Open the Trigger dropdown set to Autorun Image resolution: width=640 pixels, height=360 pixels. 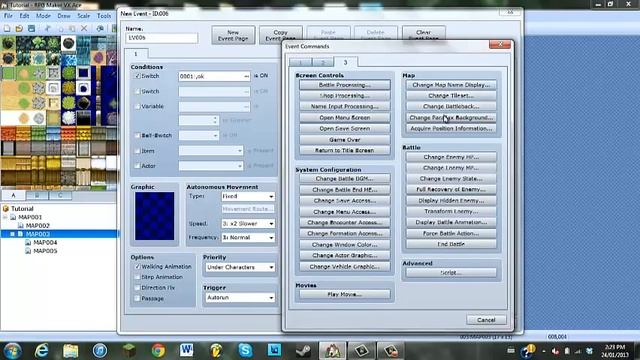(240, 298)
